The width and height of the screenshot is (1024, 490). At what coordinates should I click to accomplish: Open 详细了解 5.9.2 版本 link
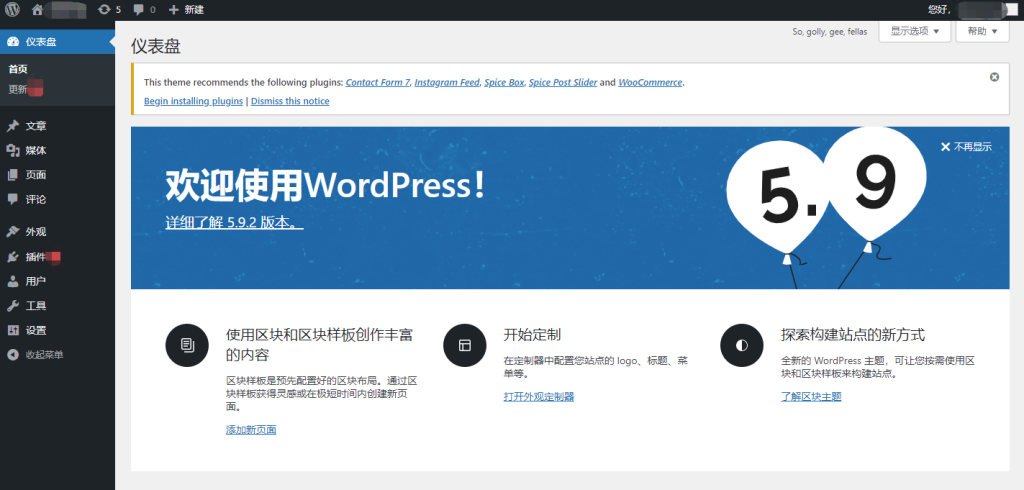234,222
